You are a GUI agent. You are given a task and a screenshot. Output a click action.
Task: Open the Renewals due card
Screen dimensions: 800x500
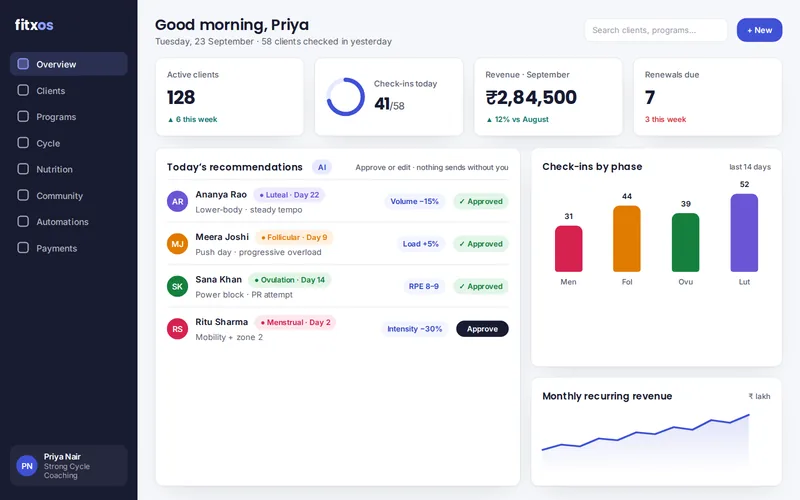click(708, 97)
